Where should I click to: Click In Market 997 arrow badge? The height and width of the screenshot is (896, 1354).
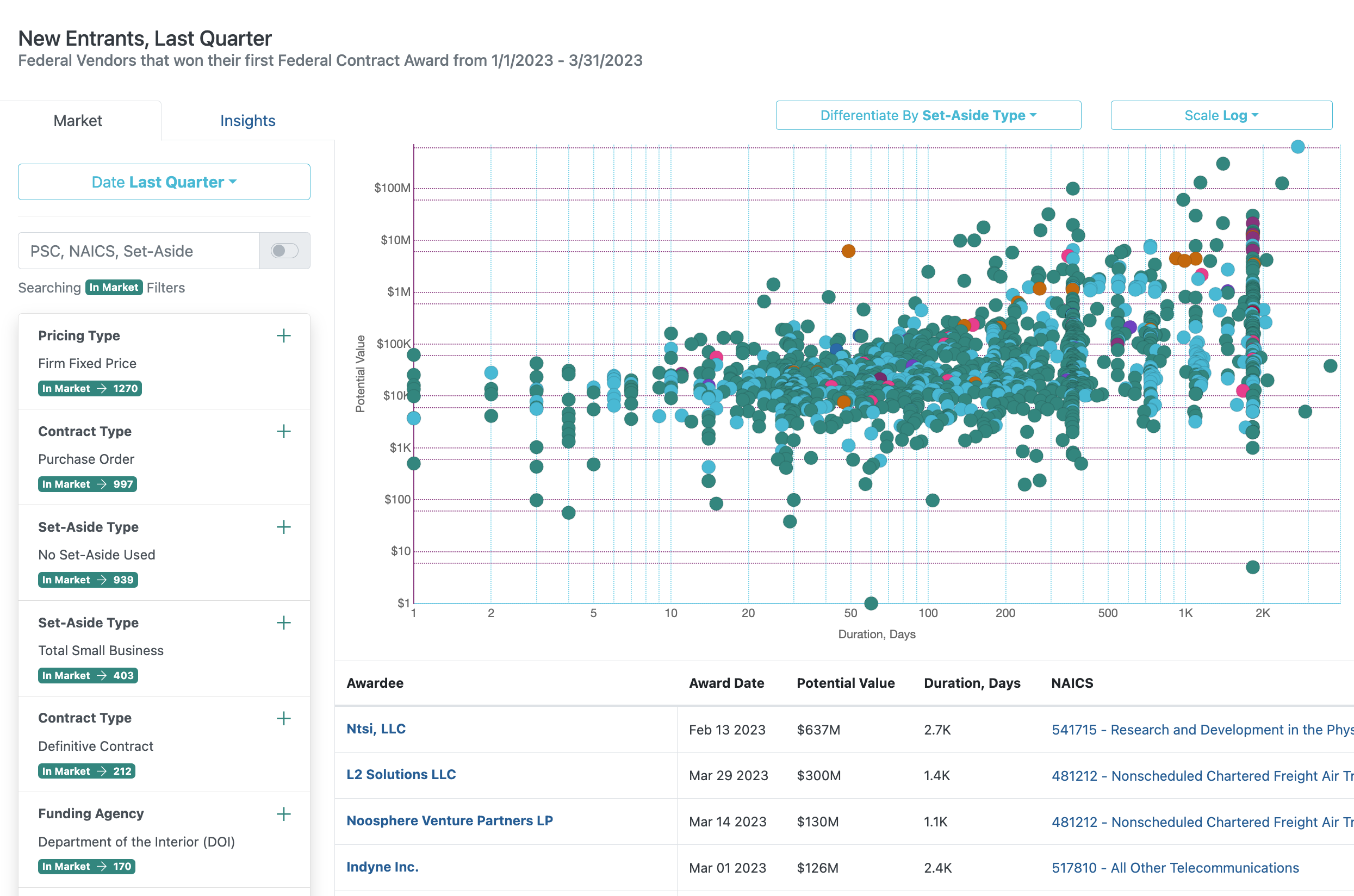click(88, 484)
